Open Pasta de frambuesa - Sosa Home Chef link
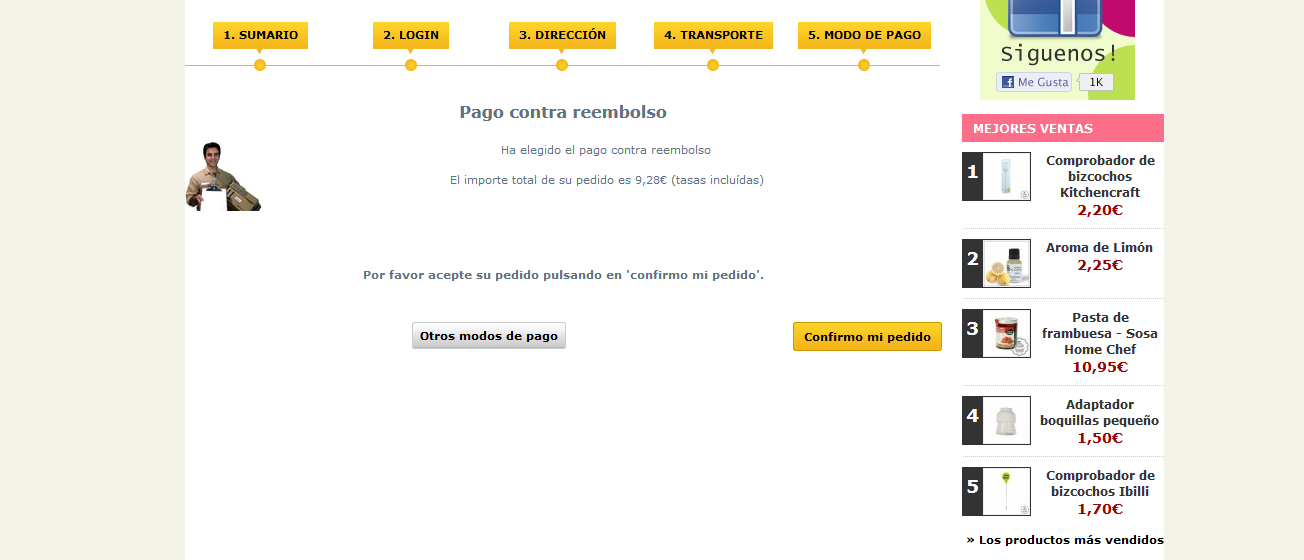This screenshot has height=560, width=1304. point(1100,333)
